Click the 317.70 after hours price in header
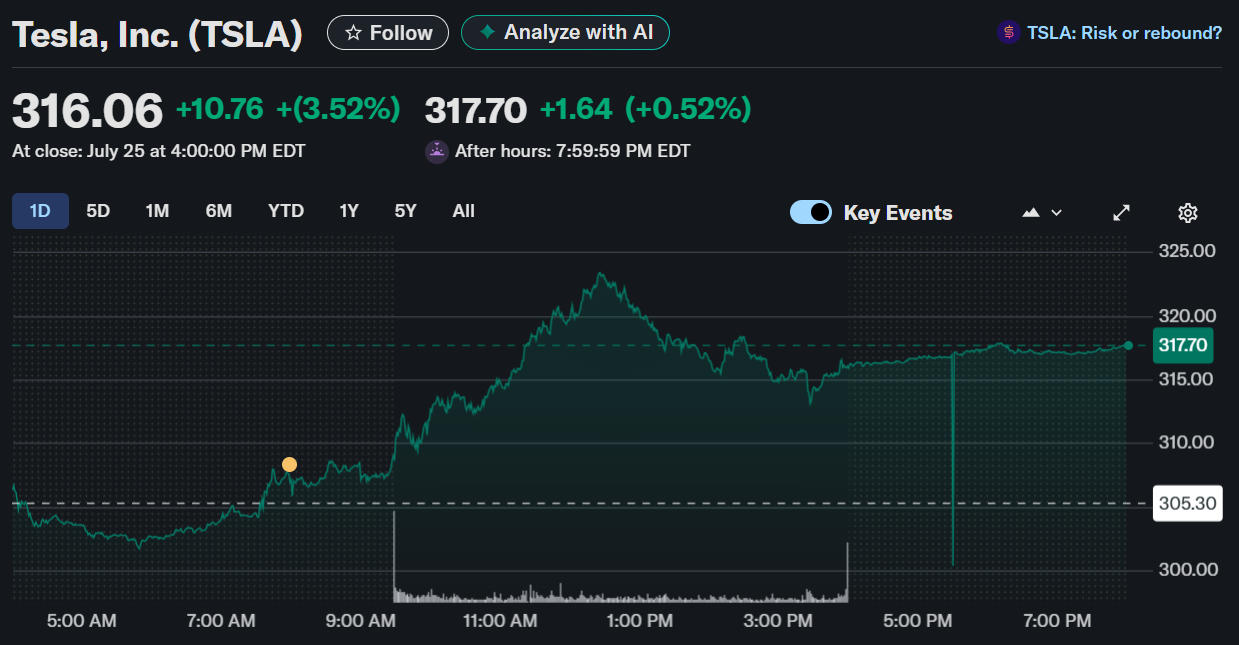The height and width of the screenshot is (645, 1239). 476,109
